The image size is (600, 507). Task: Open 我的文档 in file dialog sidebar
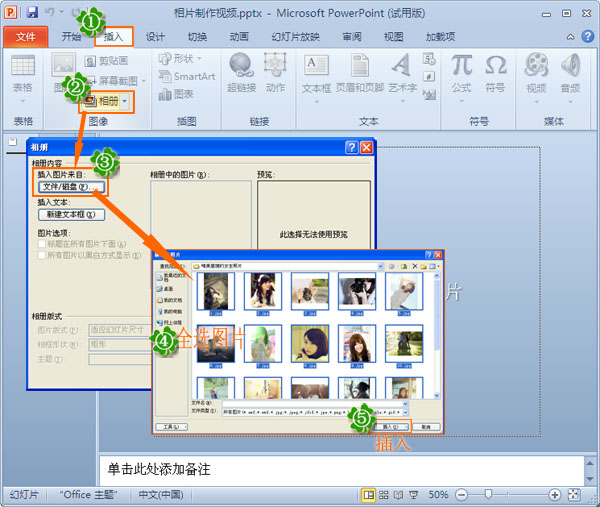point(170,300)
